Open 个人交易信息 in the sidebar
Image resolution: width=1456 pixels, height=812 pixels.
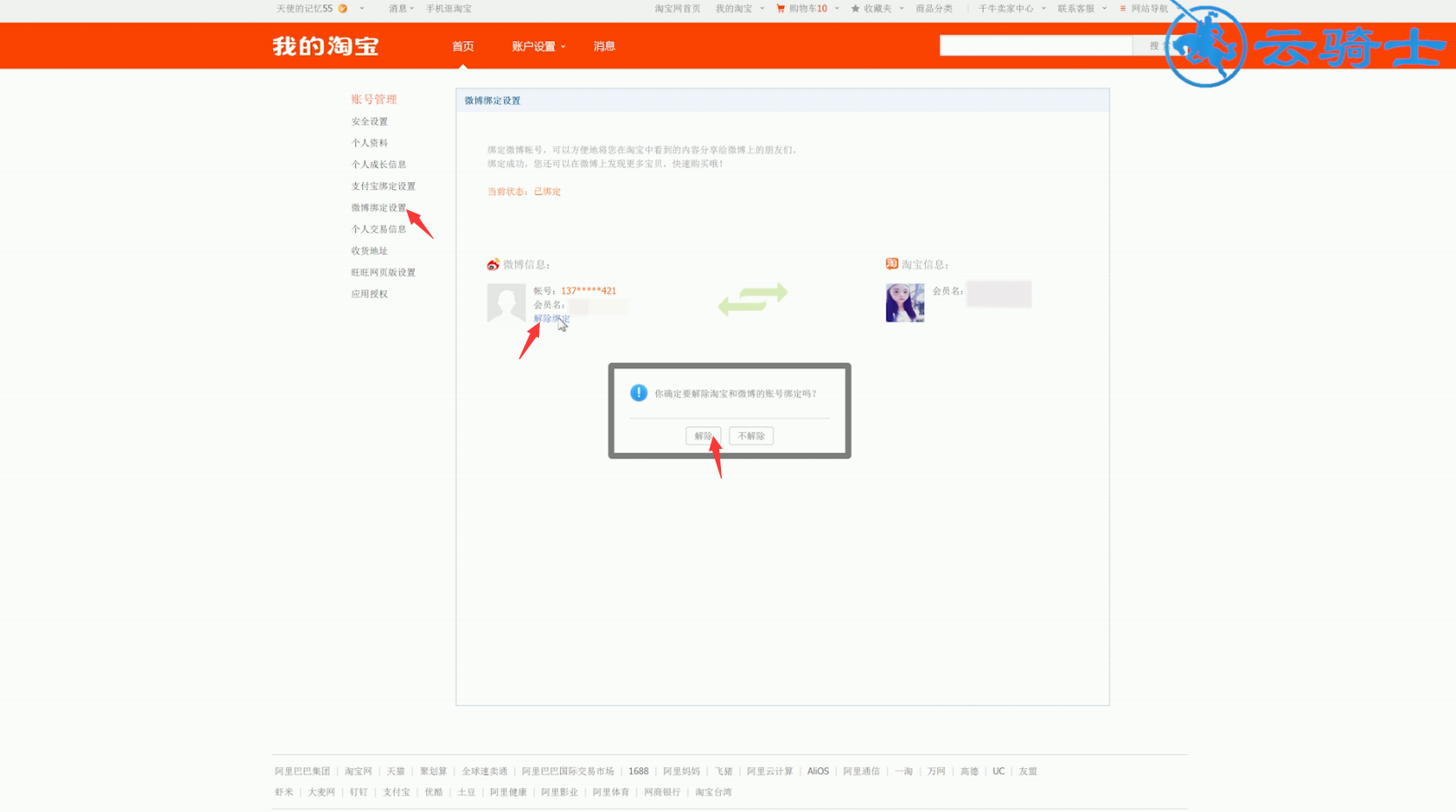pos(379,229)
